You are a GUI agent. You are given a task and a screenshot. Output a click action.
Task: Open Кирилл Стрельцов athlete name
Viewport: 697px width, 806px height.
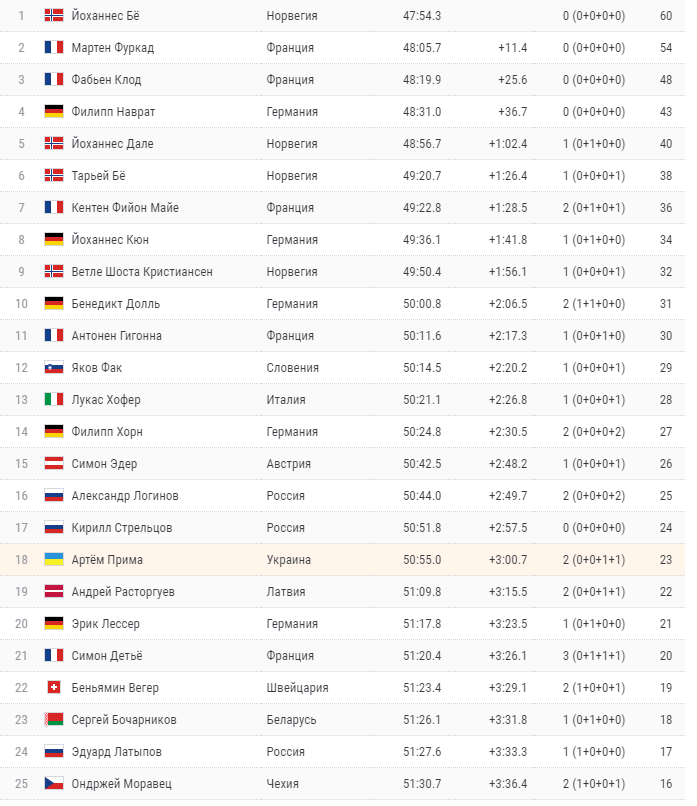click(122, 528)
